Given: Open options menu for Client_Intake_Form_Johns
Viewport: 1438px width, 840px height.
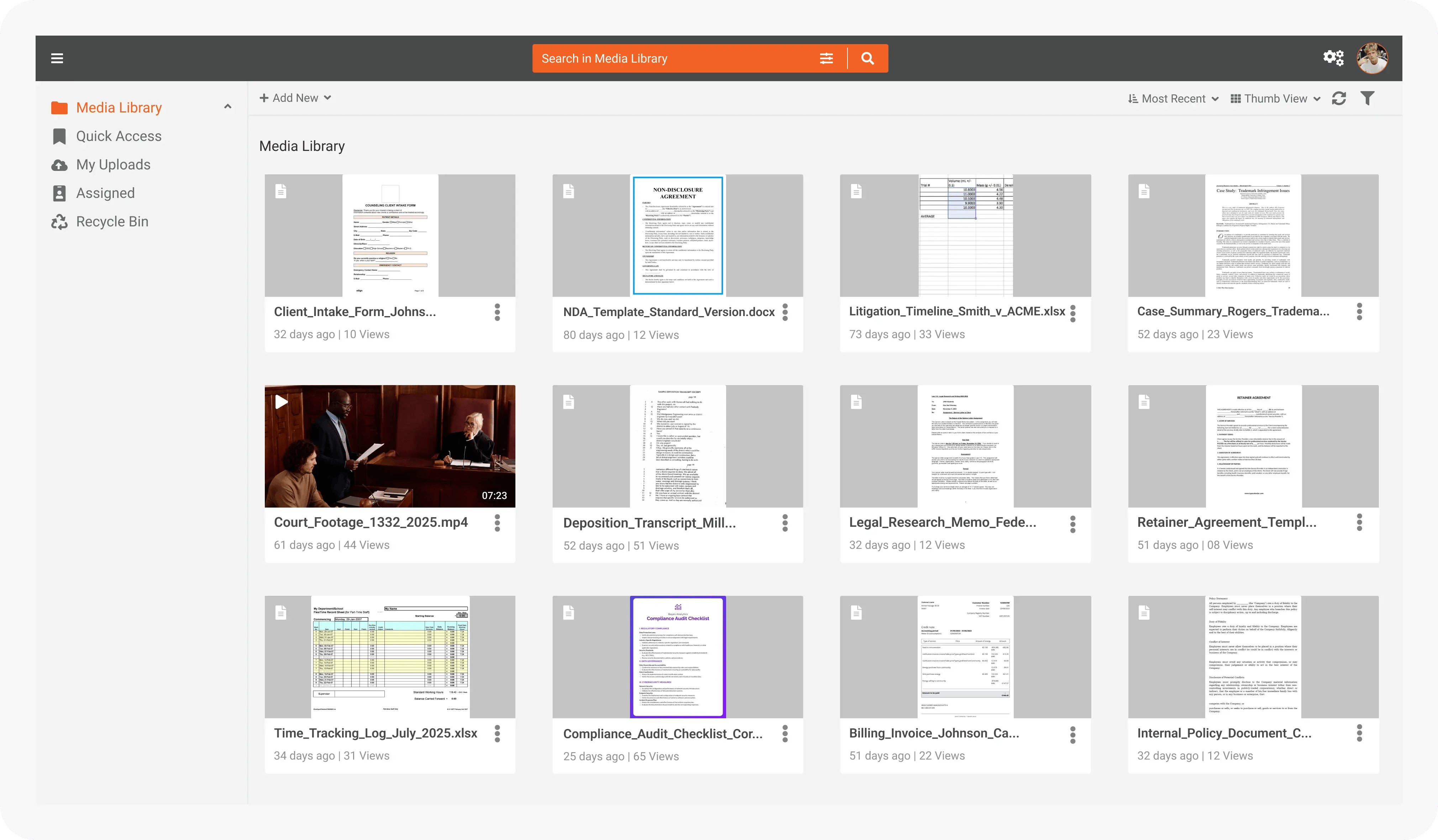Looking at the screenshot, I should click(x=497, y=312).
